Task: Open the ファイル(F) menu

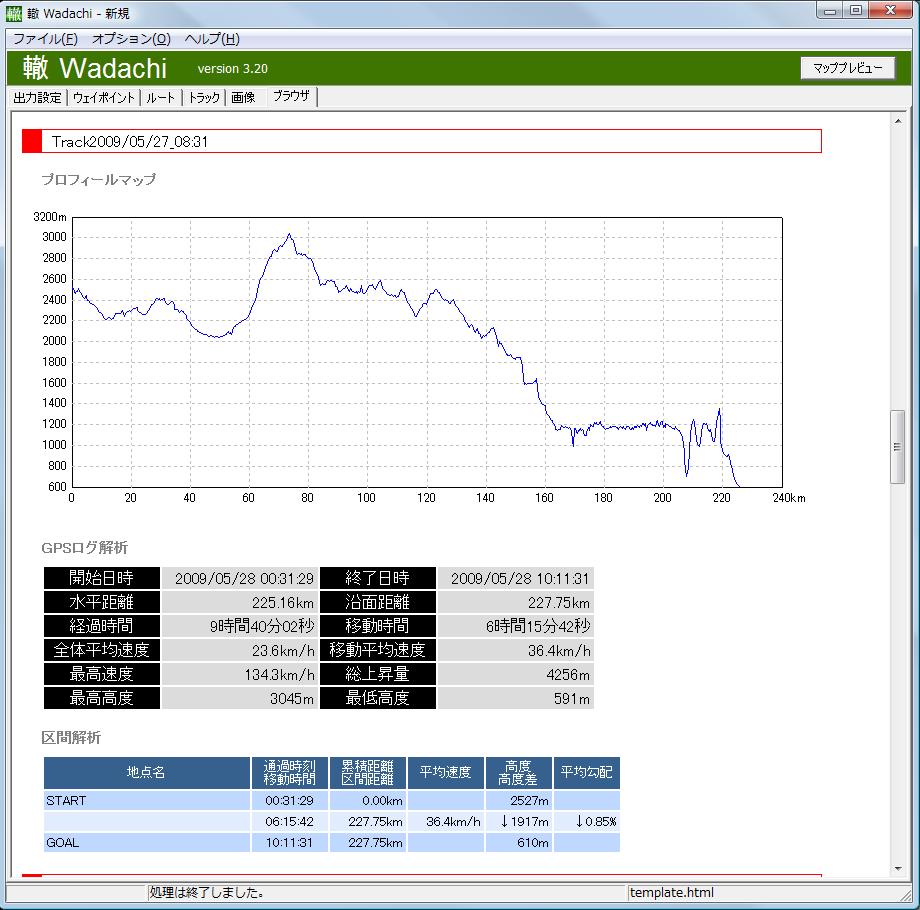Action: click(45, 39)
